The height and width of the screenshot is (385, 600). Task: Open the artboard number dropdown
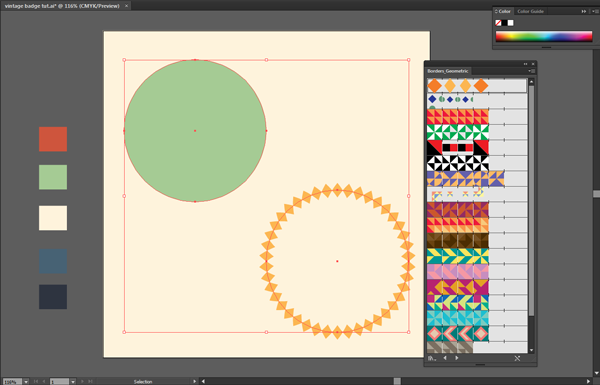[x=73, y=382]
